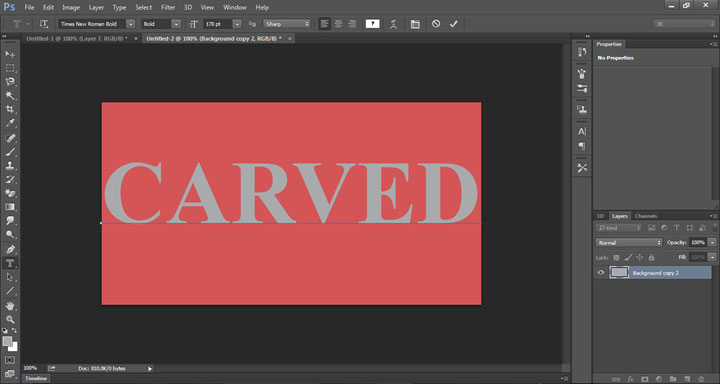Click the foreground color swatch
Image resolution: width=720 pixels, height=384 pixels.
coord(7,341)
